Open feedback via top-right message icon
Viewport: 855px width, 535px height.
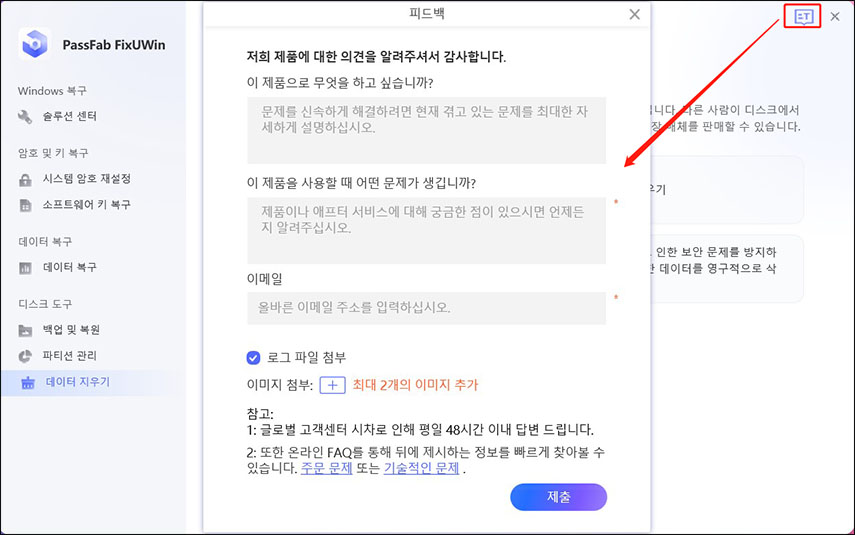coord(803,16)
